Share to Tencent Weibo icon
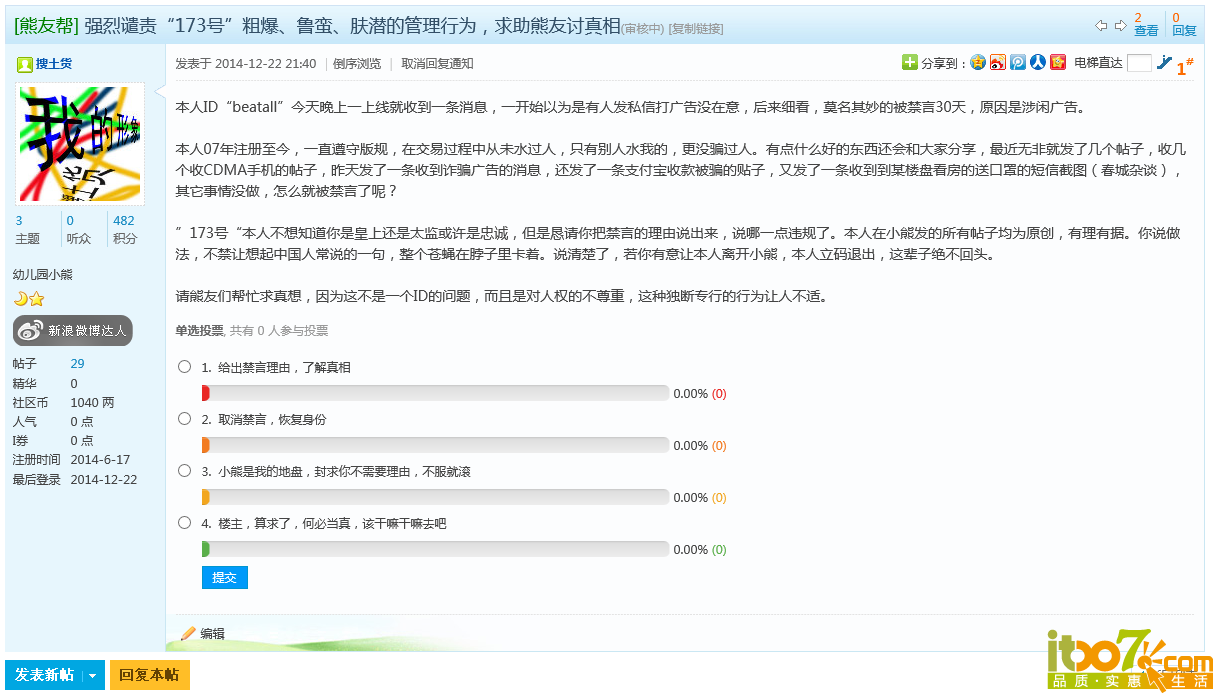This screenshot has width=1218, height=699. [x=1018, y=62]
